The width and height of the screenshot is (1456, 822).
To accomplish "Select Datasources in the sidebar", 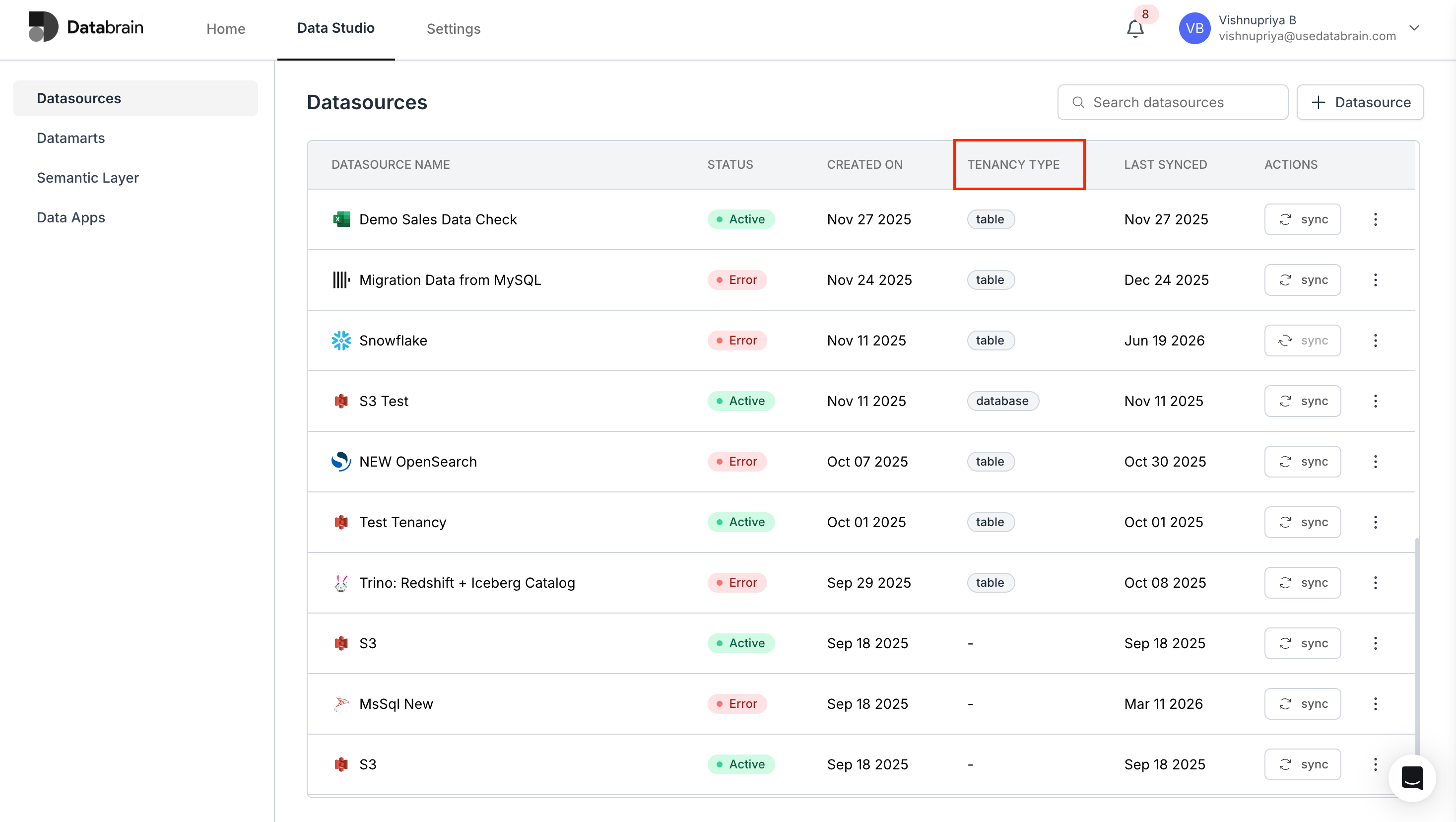I will pyautogui.click(x=135, y=98).
